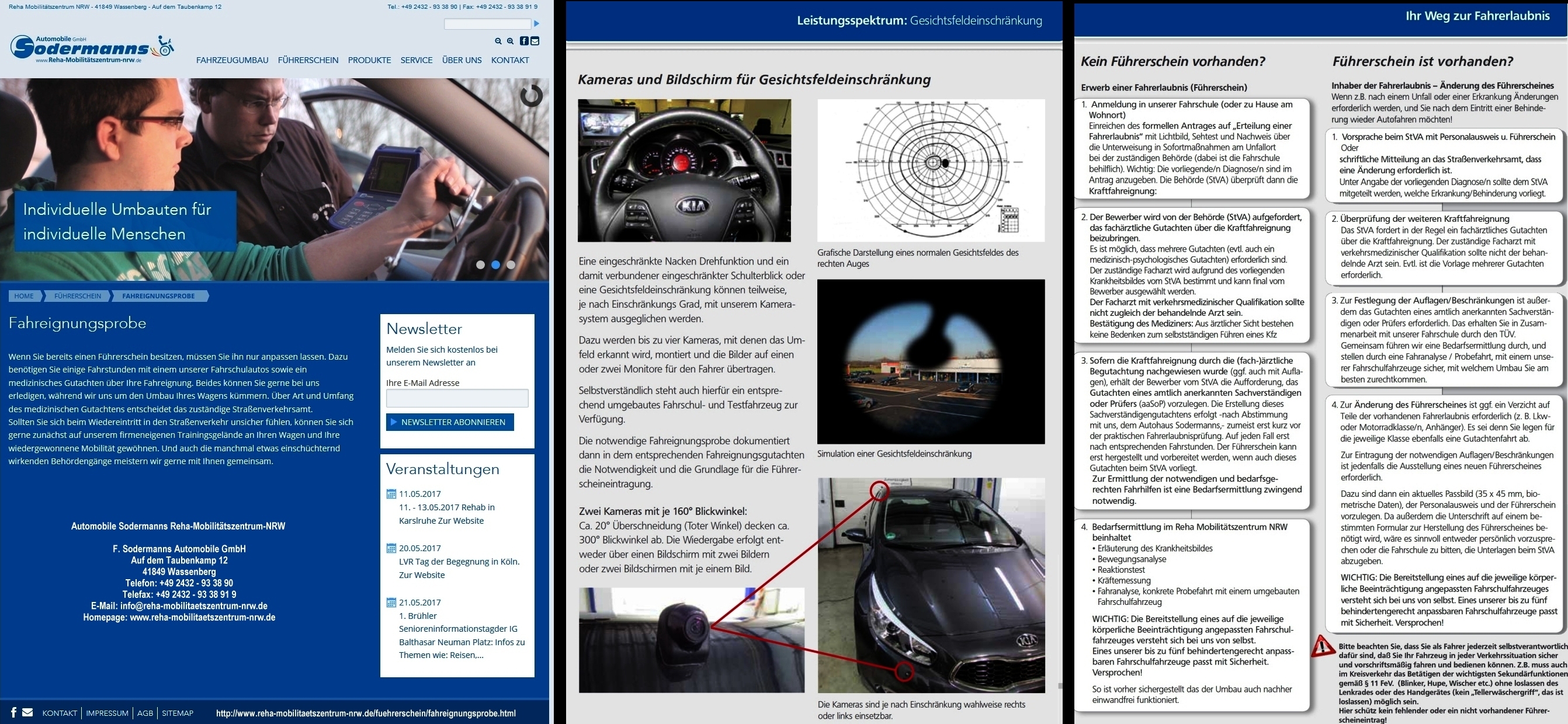This screenshot has width=1568, height=724.
Task: Open the SERVICE menu item
Action: pyautogui.click(x=417, y=60)
